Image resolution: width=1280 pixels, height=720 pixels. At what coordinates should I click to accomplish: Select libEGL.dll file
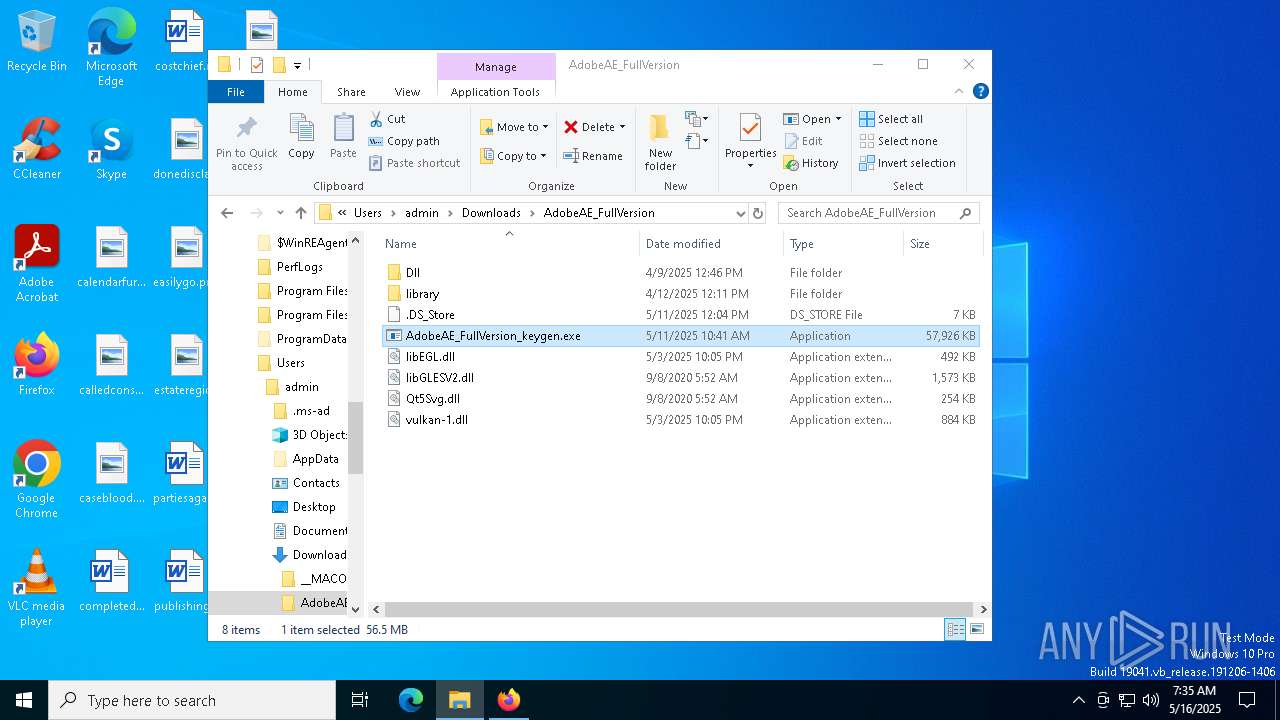680,357
